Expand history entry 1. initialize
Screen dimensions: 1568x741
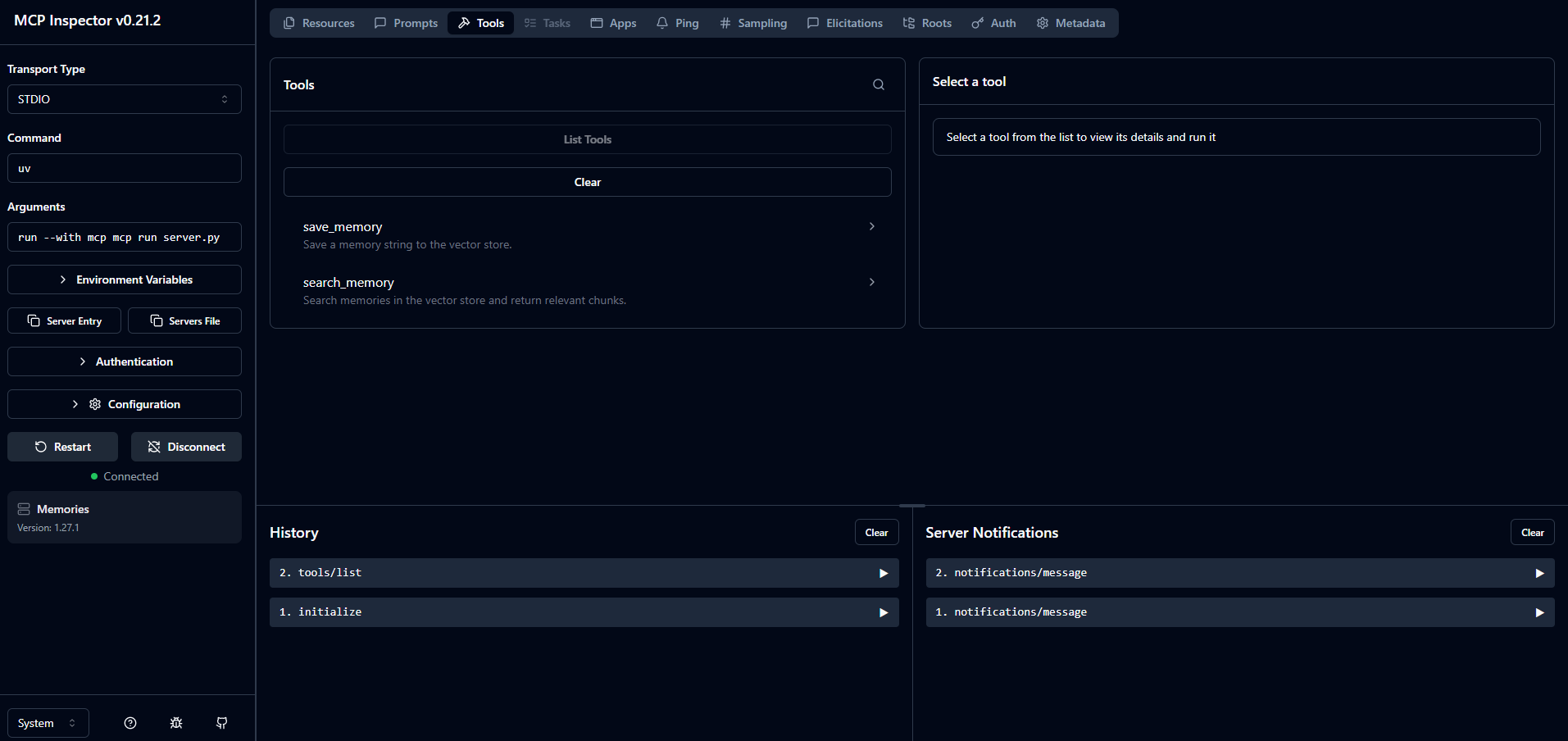(x=584, y=612)
